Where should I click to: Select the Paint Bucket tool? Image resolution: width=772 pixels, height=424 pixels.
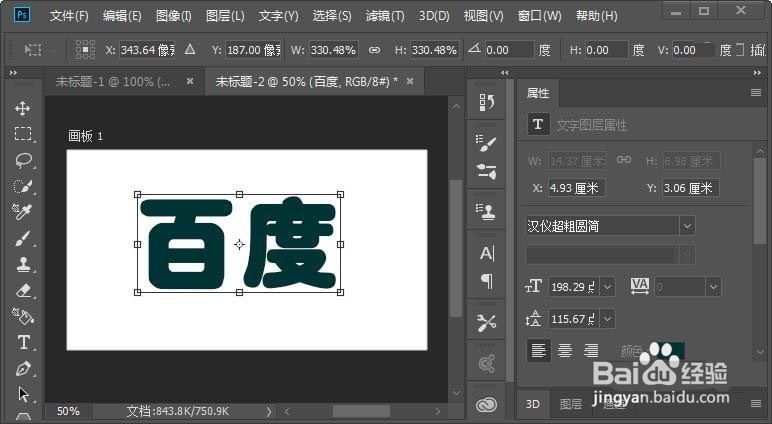23,317
